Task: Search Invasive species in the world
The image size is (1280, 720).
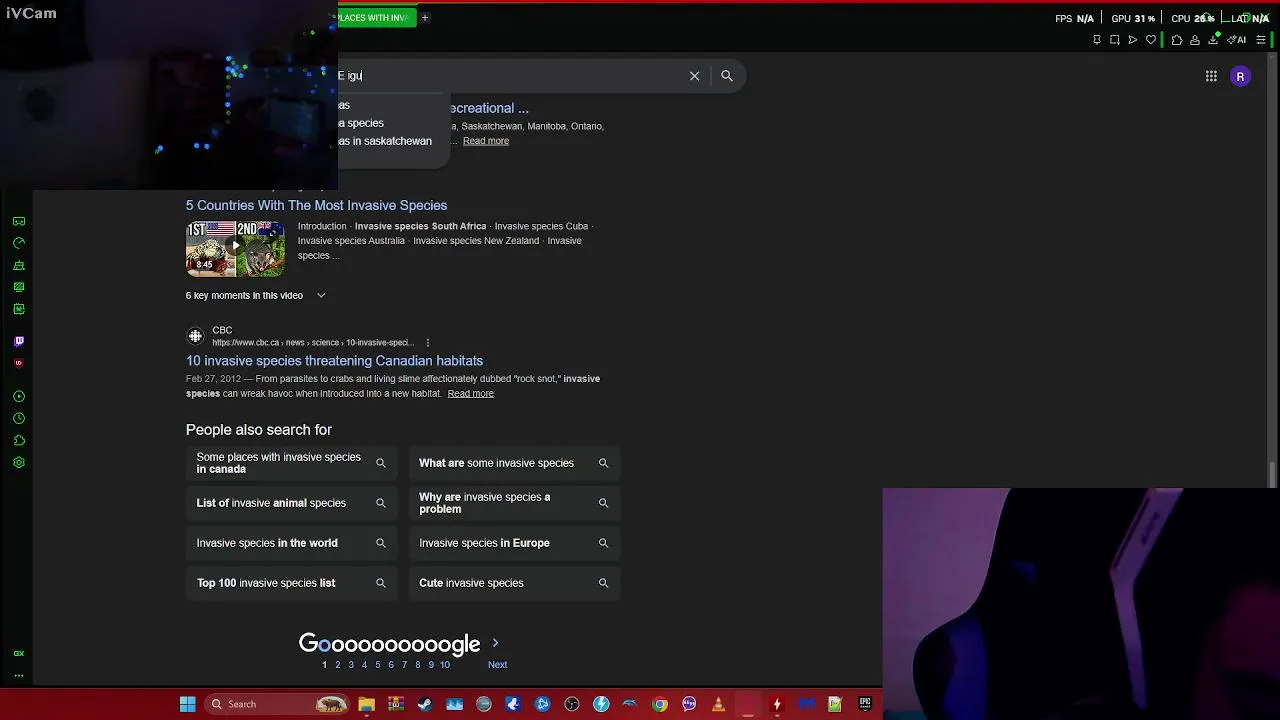Action: point(291,543)
